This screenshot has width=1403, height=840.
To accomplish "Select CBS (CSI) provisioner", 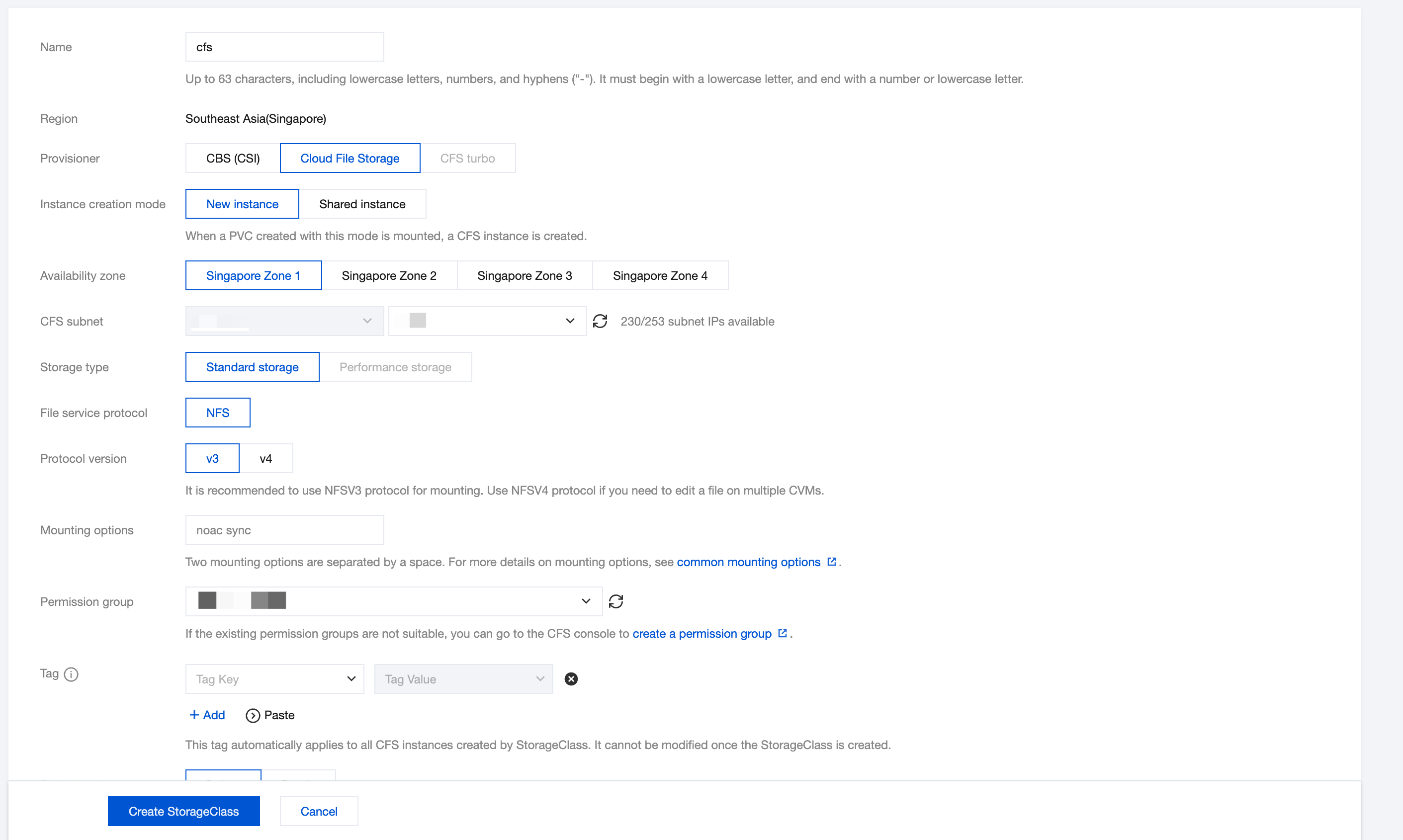I will 233,159.
